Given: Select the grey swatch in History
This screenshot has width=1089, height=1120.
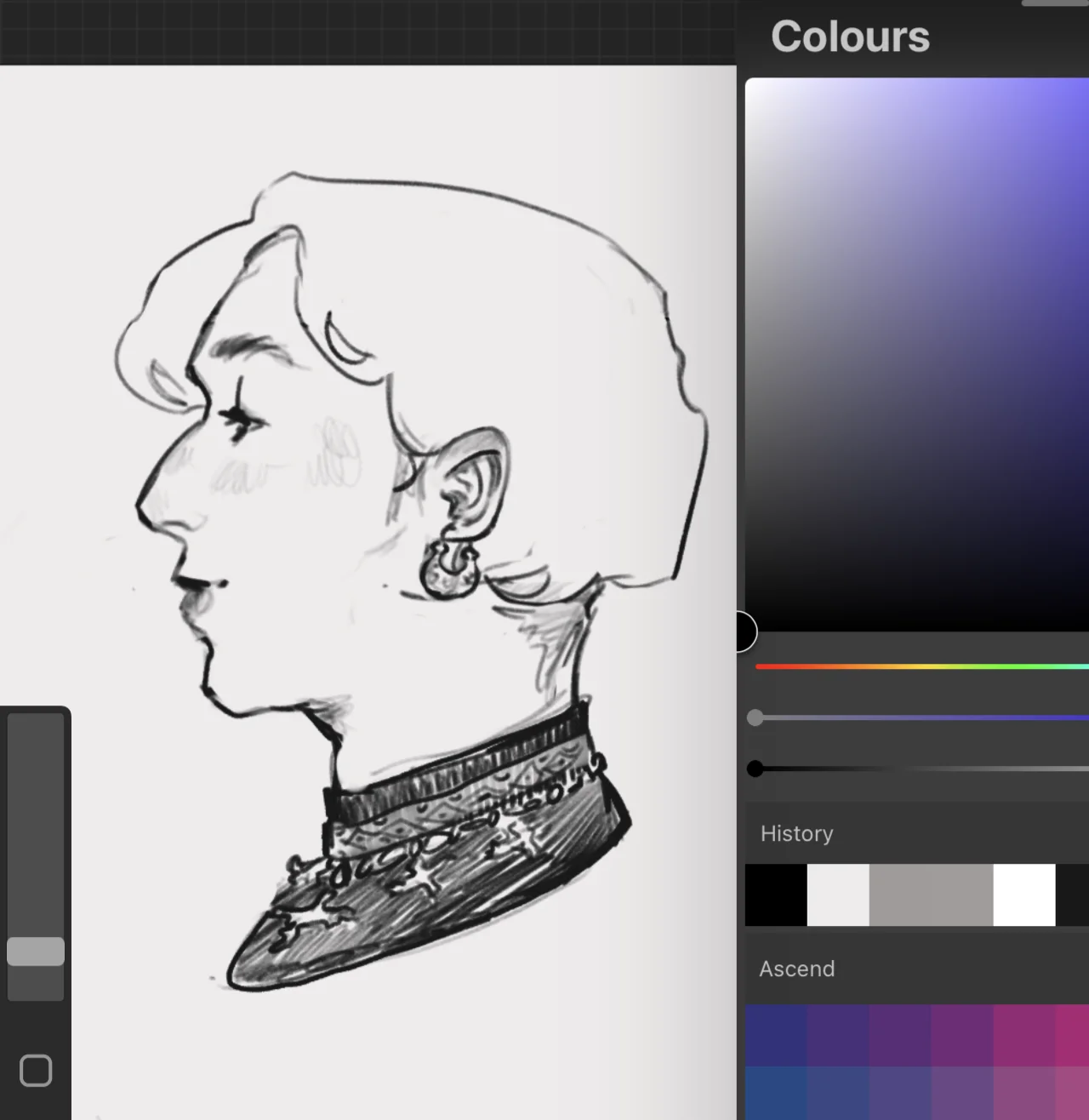Looking at the screenshot, I should 931,895.
